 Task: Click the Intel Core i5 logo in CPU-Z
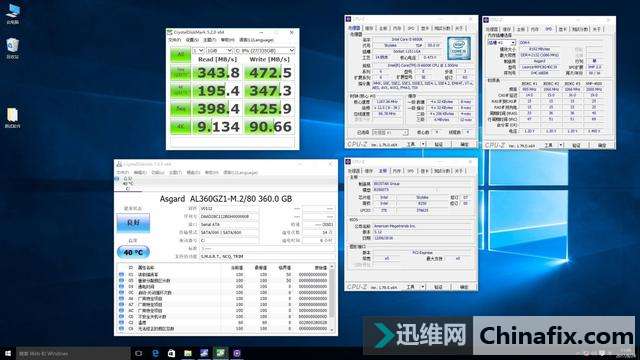click(459, 48)
